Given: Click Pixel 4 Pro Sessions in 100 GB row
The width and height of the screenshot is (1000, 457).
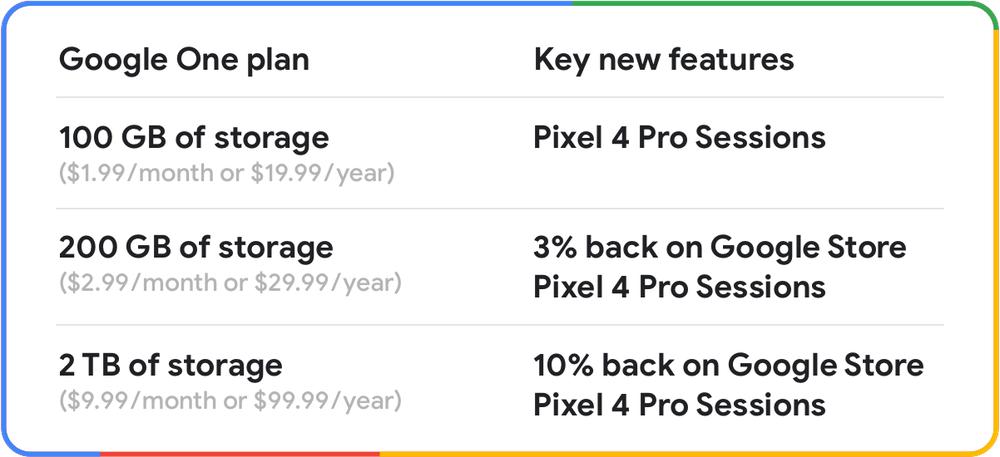Looking at the screenshot, I should tap(679, 137).
